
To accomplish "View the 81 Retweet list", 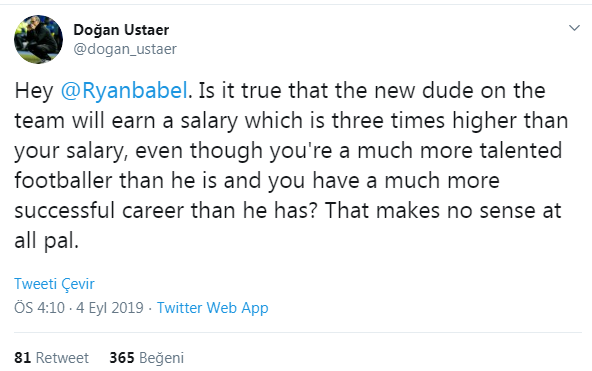I will click(51, 358).
